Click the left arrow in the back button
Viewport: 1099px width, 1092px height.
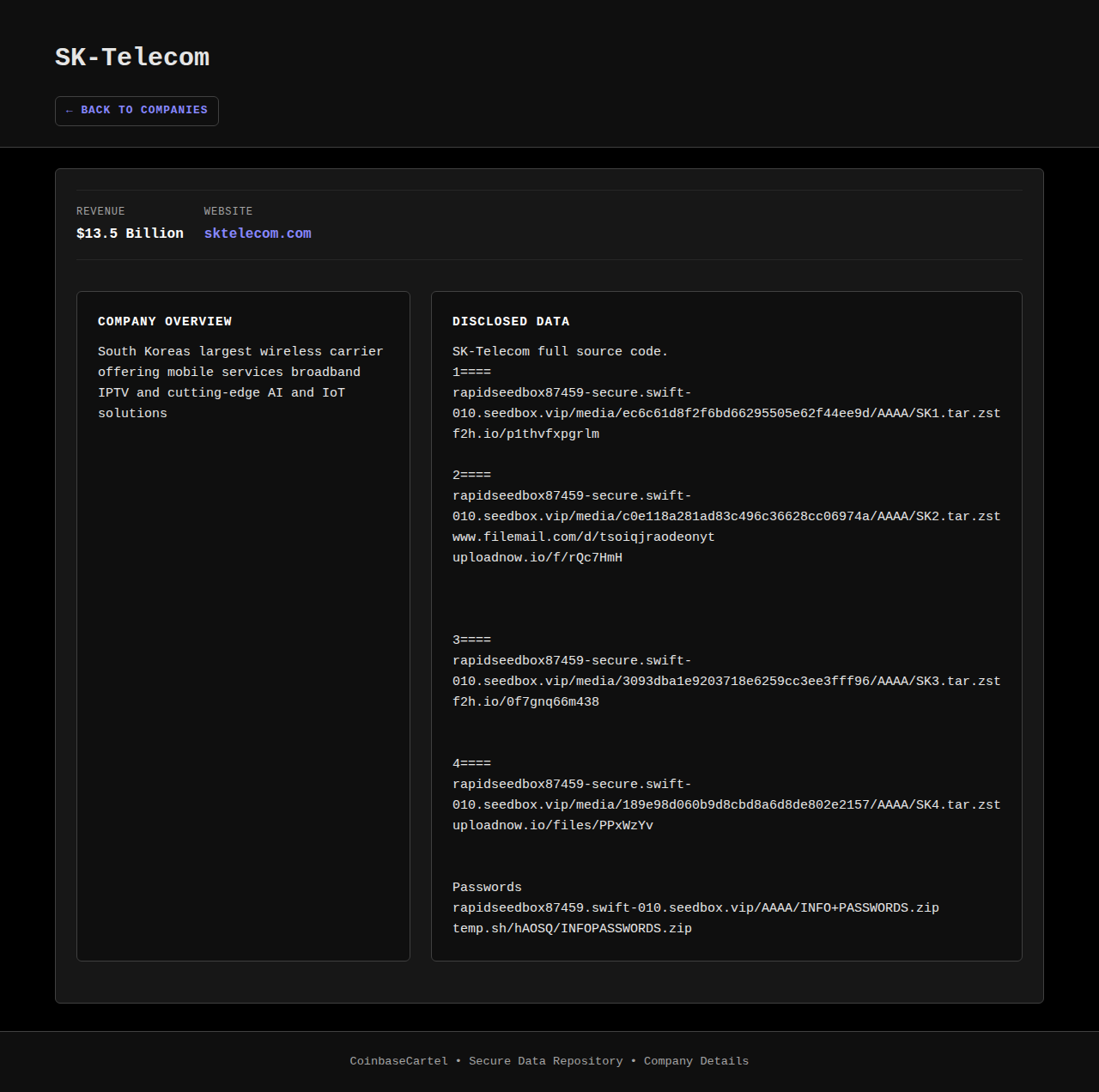70,111
